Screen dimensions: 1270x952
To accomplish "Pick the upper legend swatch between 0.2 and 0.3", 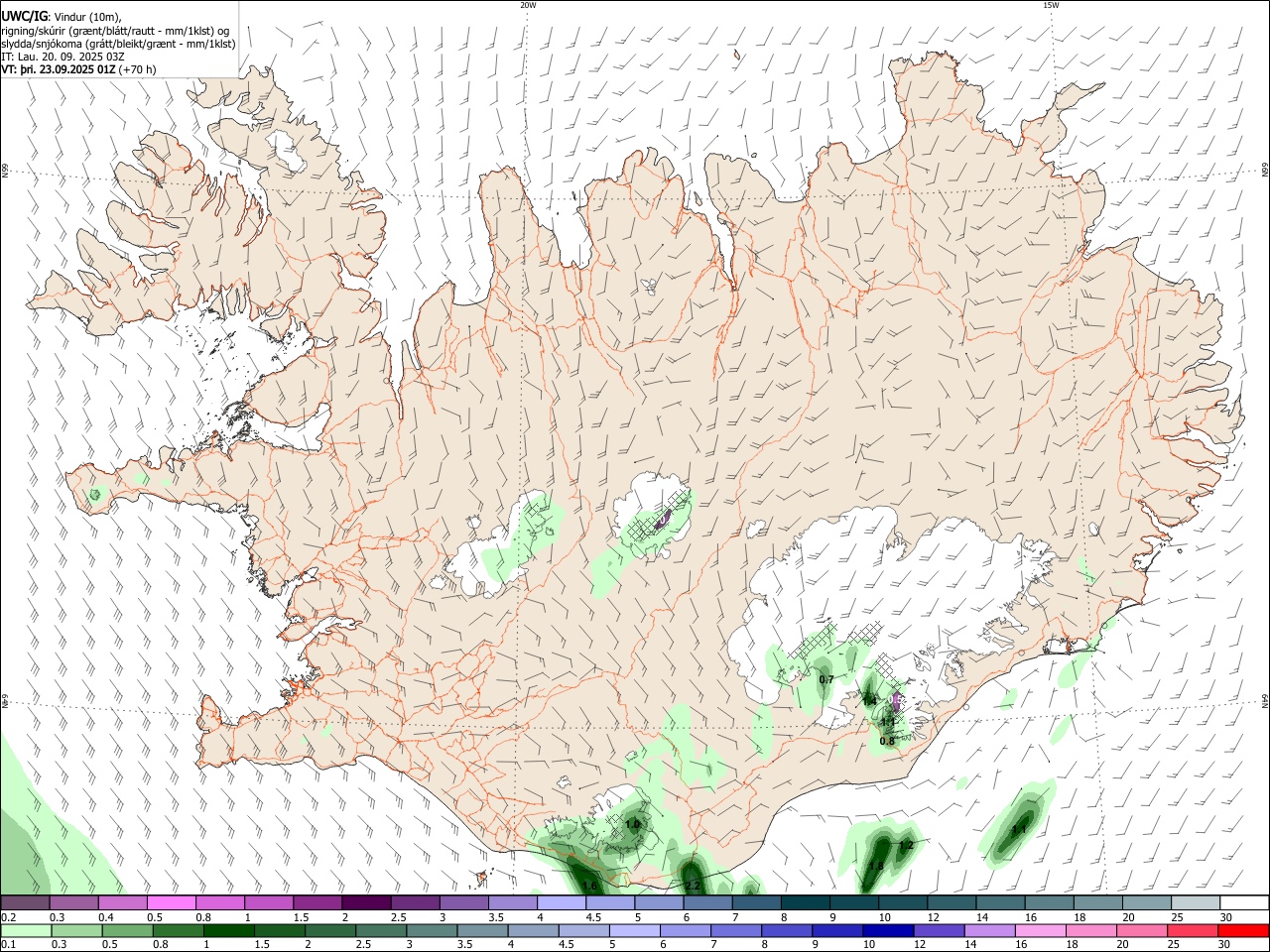I will click(x=25, y=902).
